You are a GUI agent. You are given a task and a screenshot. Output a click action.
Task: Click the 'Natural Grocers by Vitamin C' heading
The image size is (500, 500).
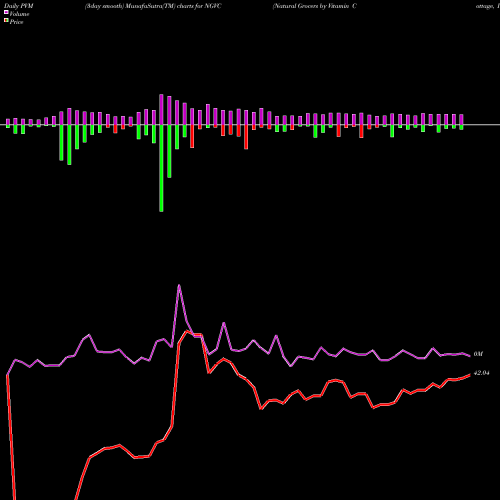(315, 6)
